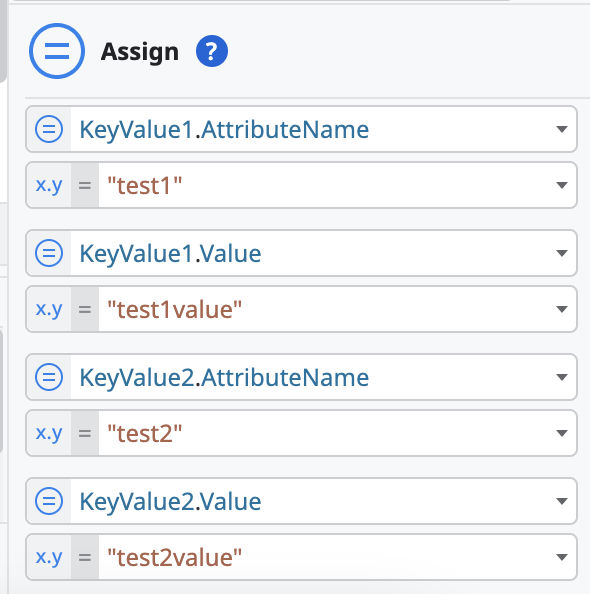Click the x.y icon next to "test2value"
The height and width of the screenshot is (594, 590).
pos(49,557)
